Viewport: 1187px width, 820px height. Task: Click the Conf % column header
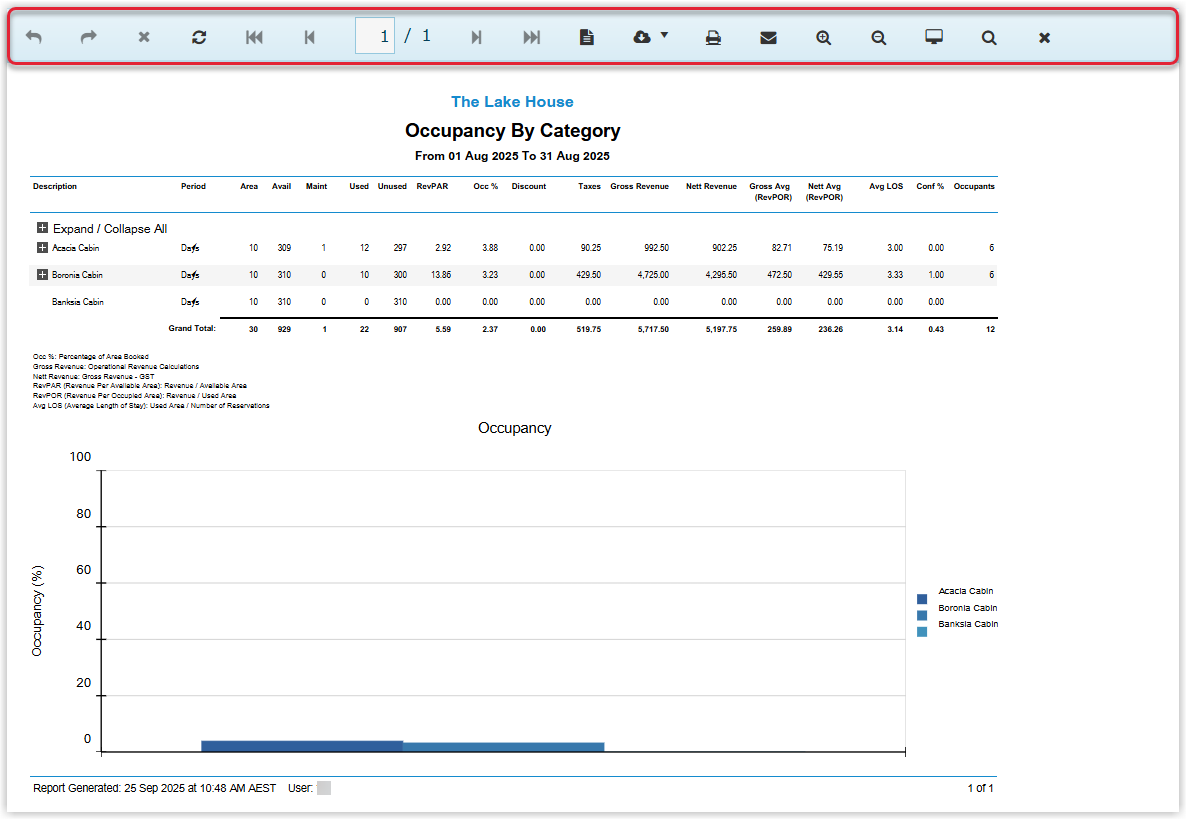click(x=930, y=186)
